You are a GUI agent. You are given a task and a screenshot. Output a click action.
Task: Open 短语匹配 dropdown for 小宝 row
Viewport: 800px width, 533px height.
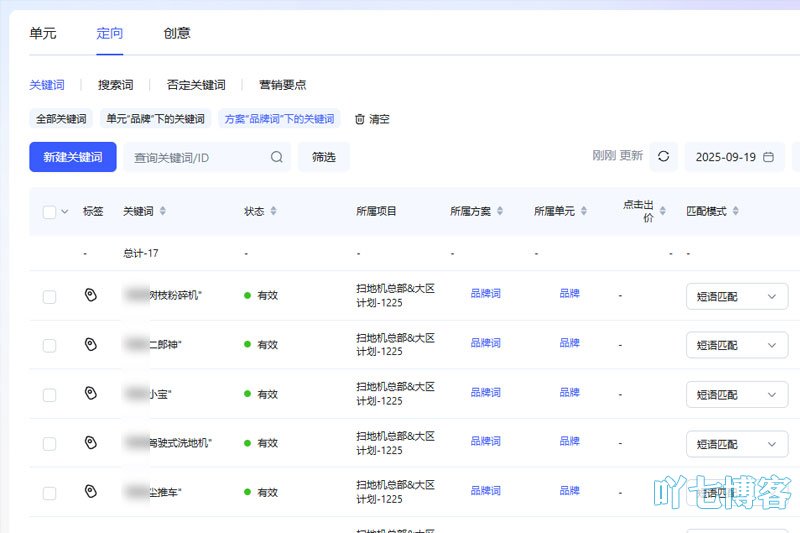[737, 395]
